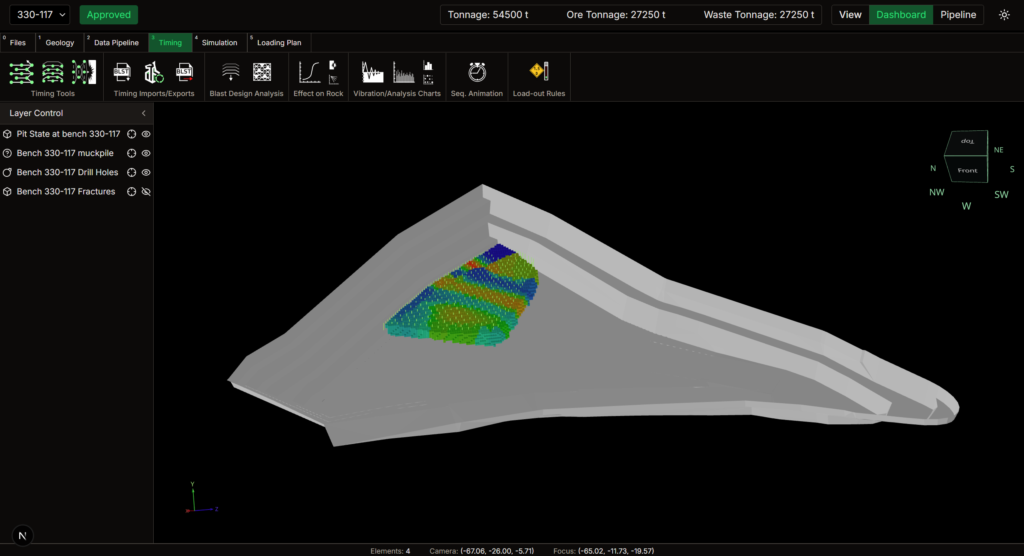
Task: Open the 330-117 bench selector dropdown
Action: [41, 15]
